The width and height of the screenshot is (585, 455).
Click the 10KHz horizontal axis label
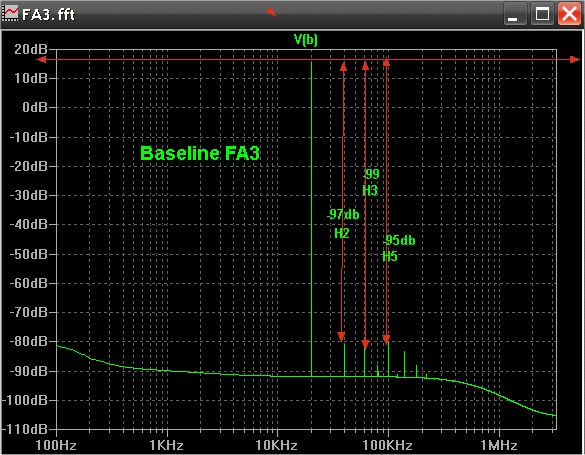pyautogui.click(x=276, y=445)
